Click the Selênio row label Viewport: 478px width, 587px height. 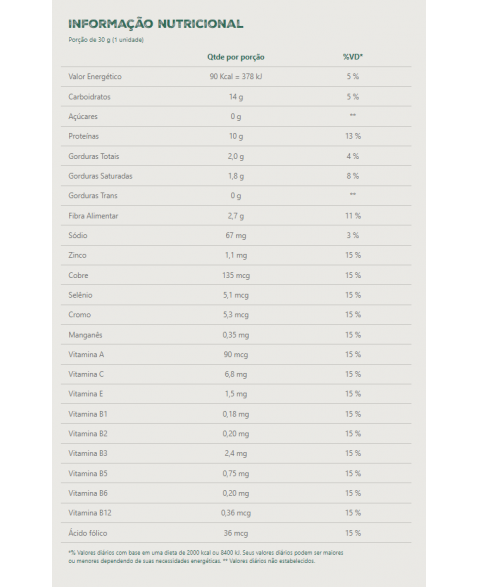[80, 295]
